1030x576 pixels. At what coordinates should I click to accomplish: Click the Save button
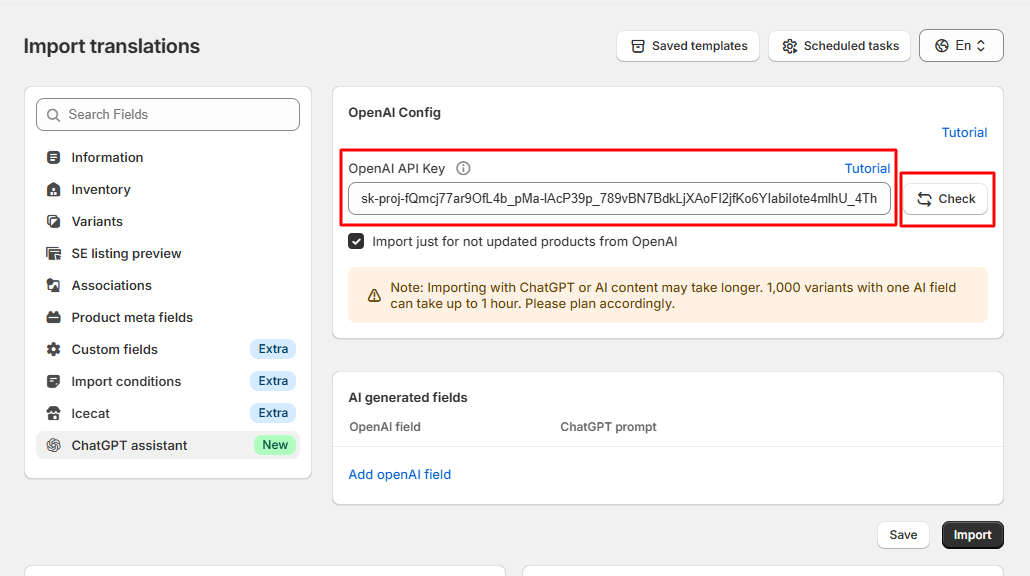point(903,535)
